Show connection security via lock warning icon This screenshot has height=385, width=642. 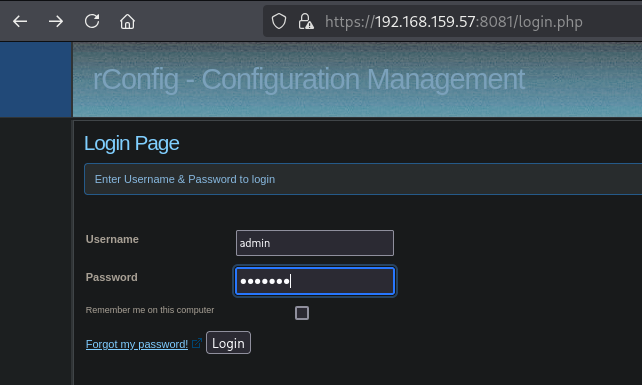tap(305, 21)
